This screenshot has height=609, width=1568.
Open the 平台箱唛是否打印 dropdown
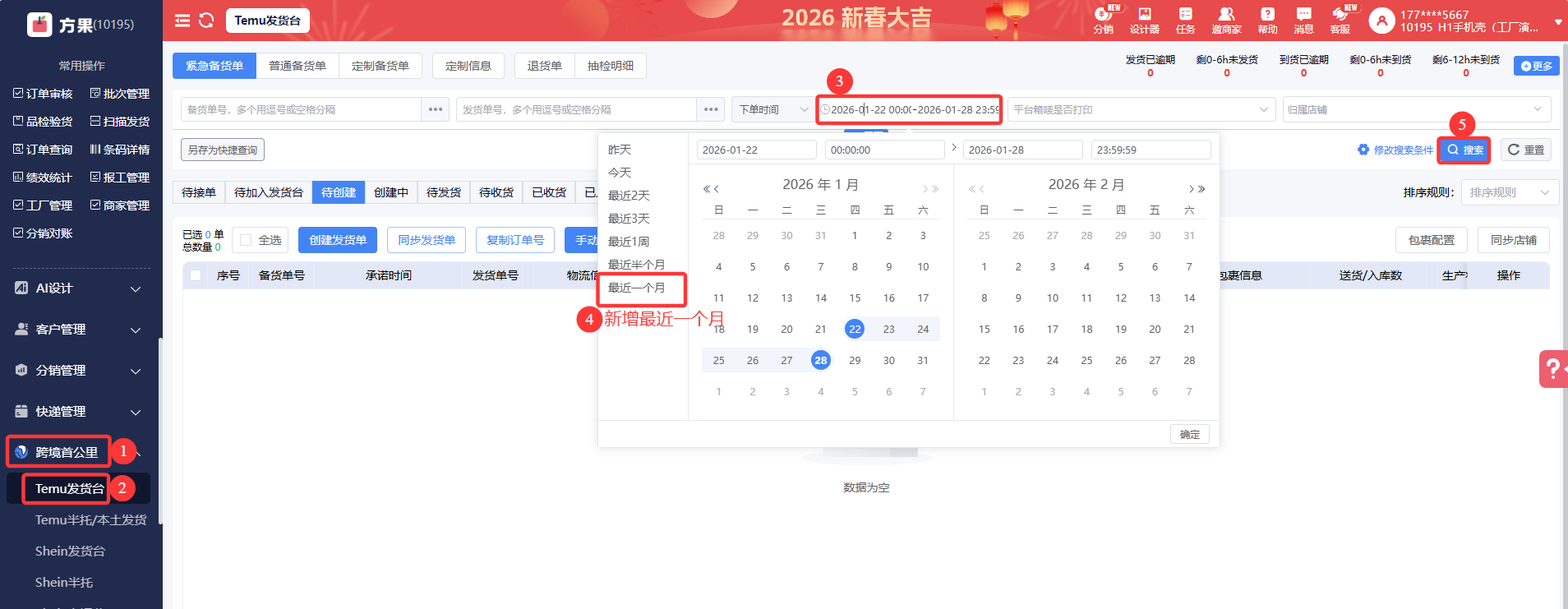tap(1141, 109)
